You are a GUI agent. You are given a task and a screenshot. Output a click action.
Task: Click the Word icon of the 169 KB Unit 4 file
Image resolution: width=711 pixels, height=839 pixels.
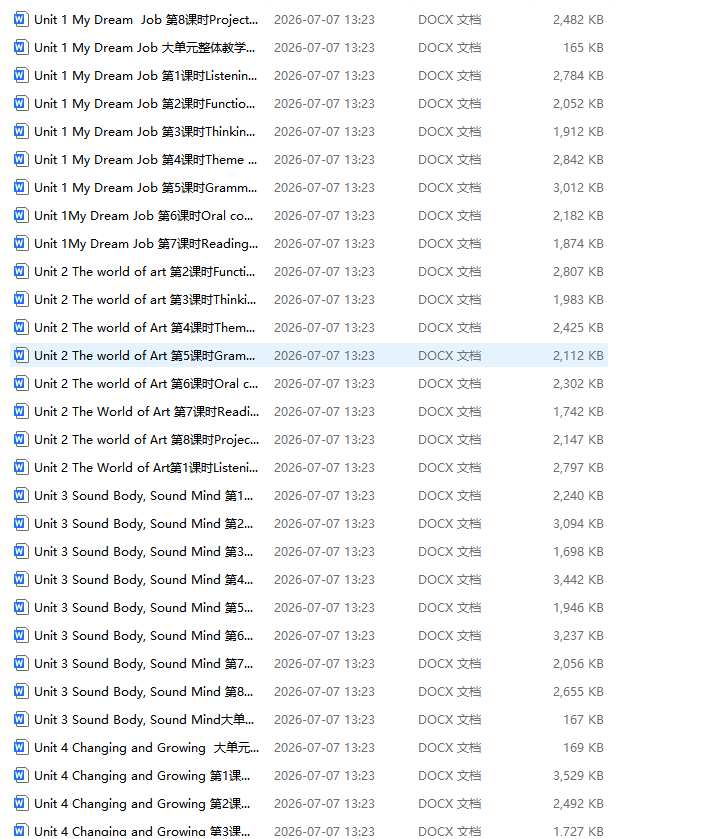20,747
